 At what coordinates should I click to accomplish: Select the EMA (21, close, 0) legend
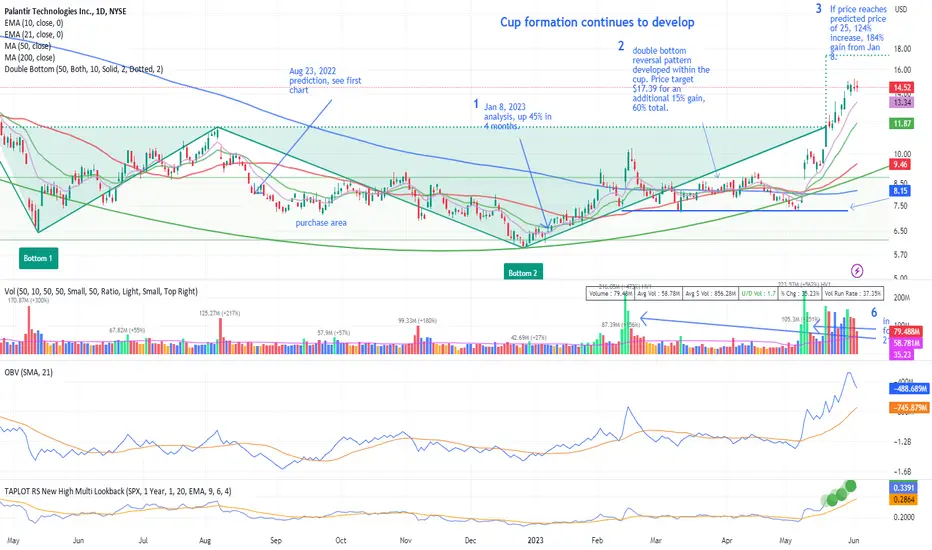34,34
